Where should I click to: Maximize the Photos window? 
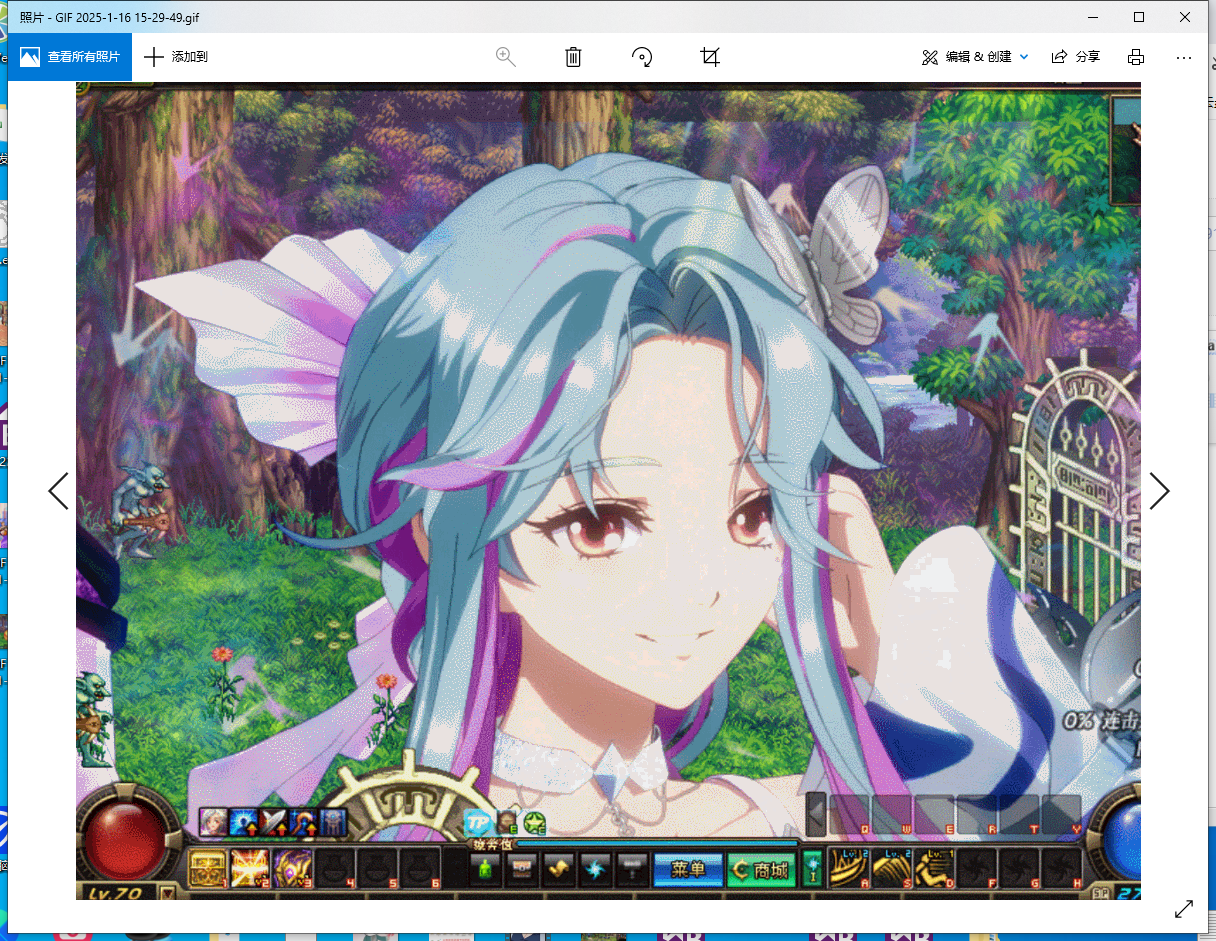click(1139, 17)
